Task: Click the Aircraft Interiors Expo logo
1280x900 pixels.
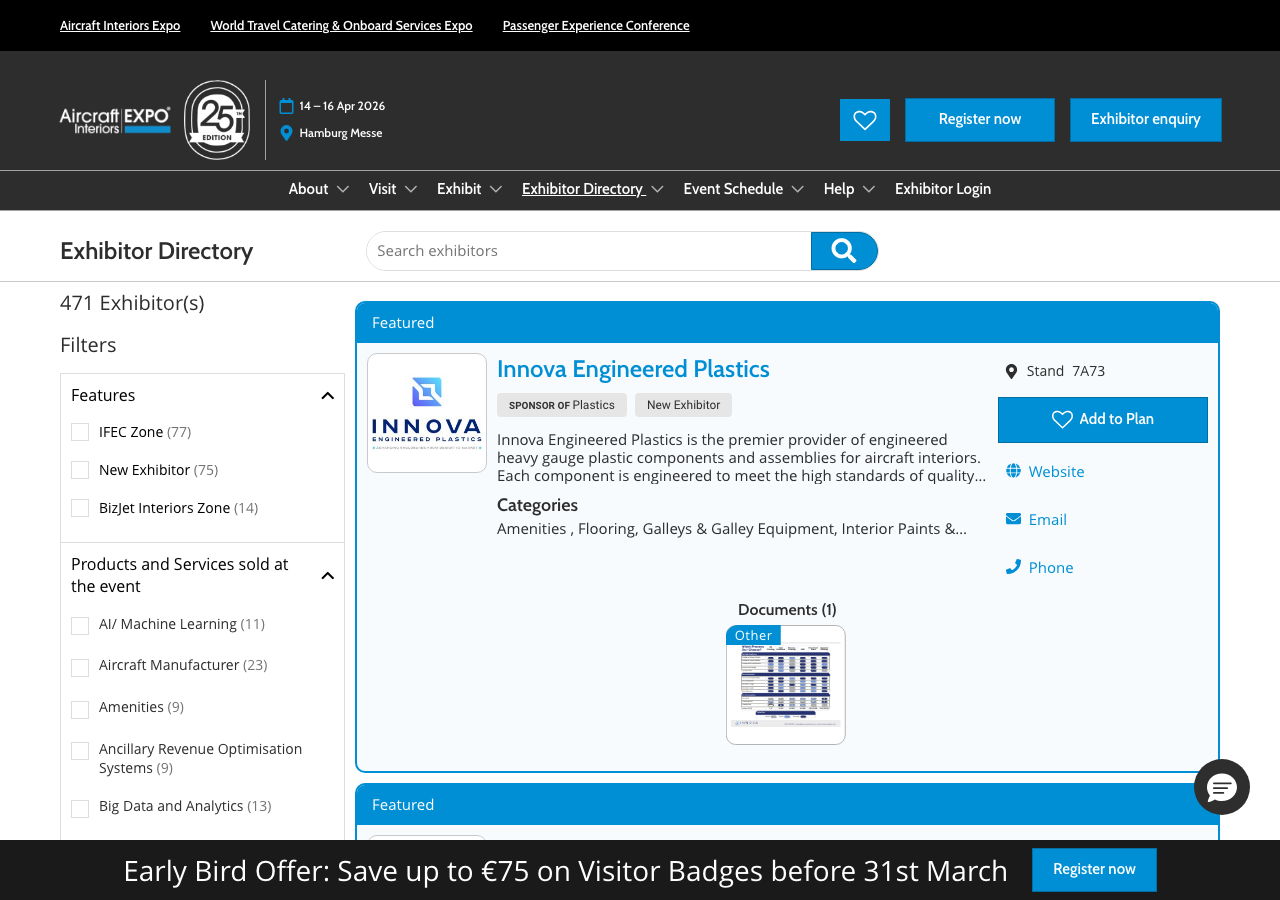Action: tap(115, 120)
